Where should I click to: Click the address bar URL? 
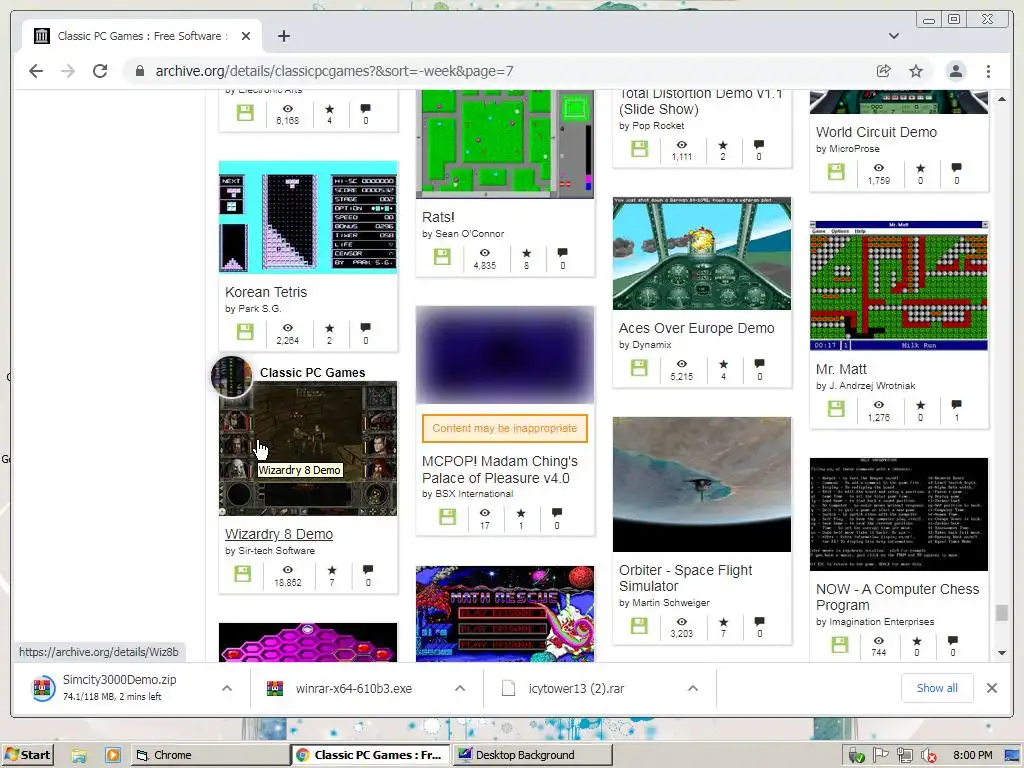point(334,71)
